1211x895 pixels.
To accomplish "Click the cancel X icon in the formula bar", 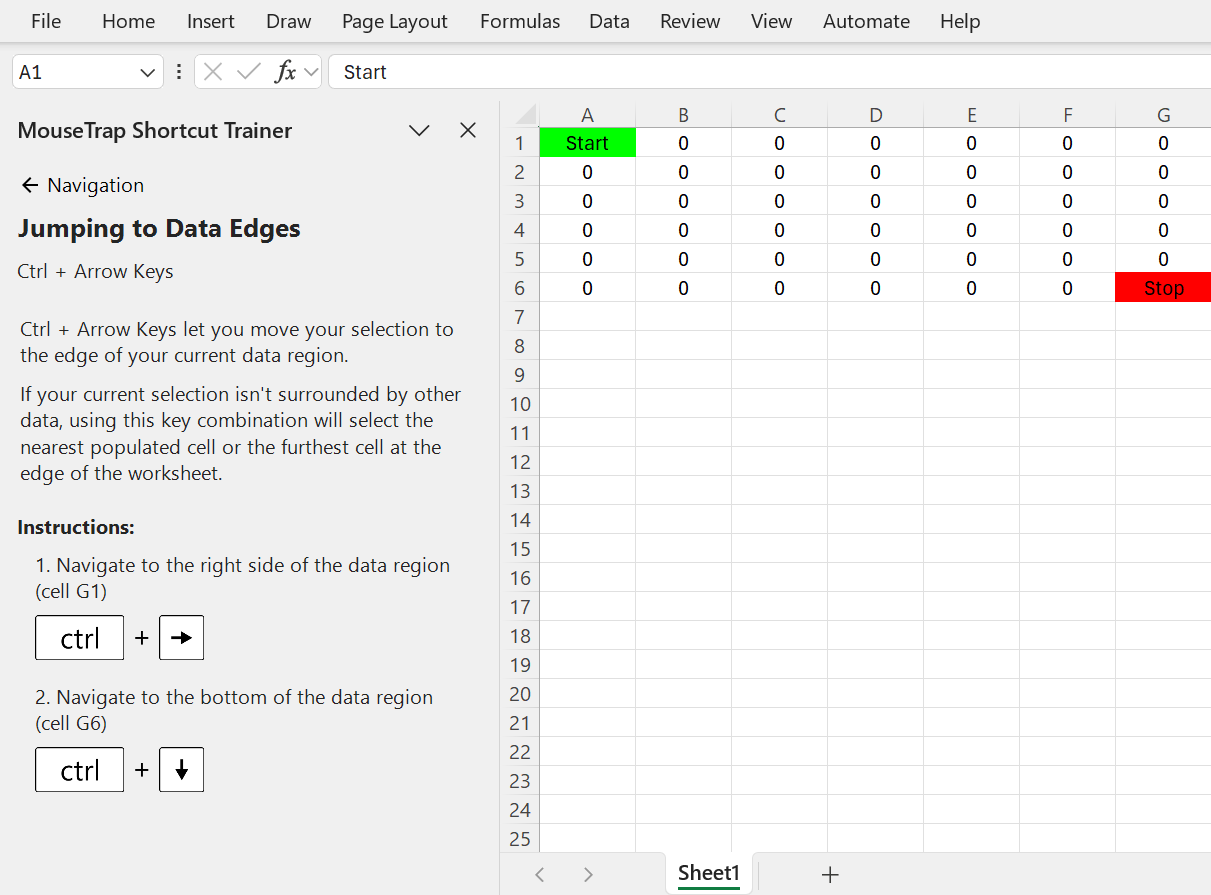I will tap(211, 71).
